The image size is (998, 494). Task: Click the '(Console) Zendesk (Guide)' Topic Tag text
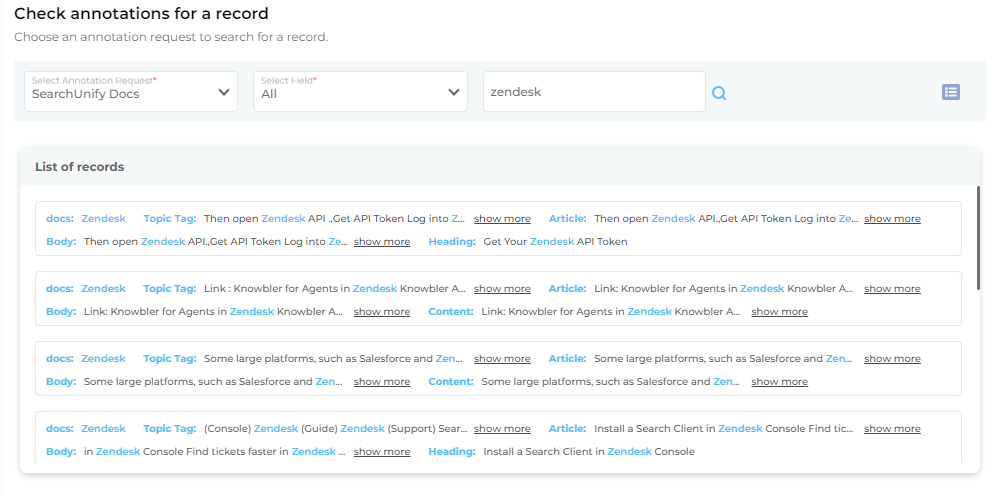(335, 428)
